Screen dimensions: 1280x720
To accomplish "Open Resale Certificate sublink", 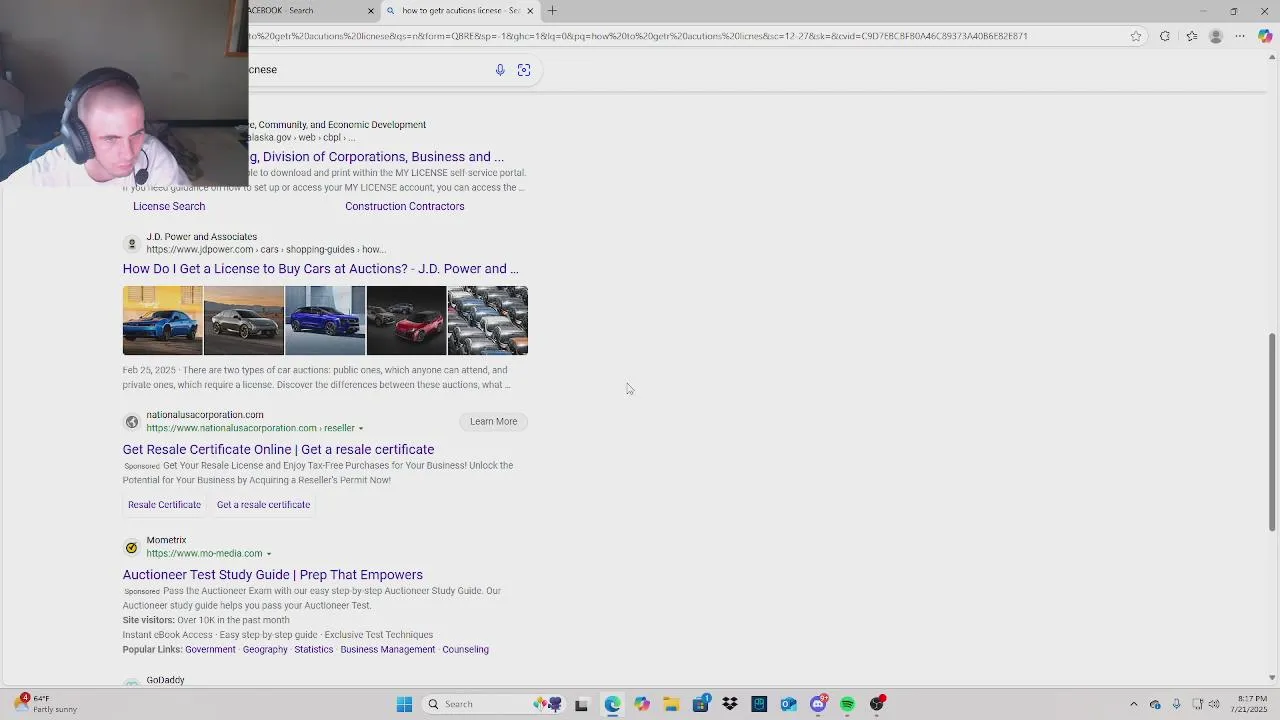I will pyautogui.click(x=164, y=505).
